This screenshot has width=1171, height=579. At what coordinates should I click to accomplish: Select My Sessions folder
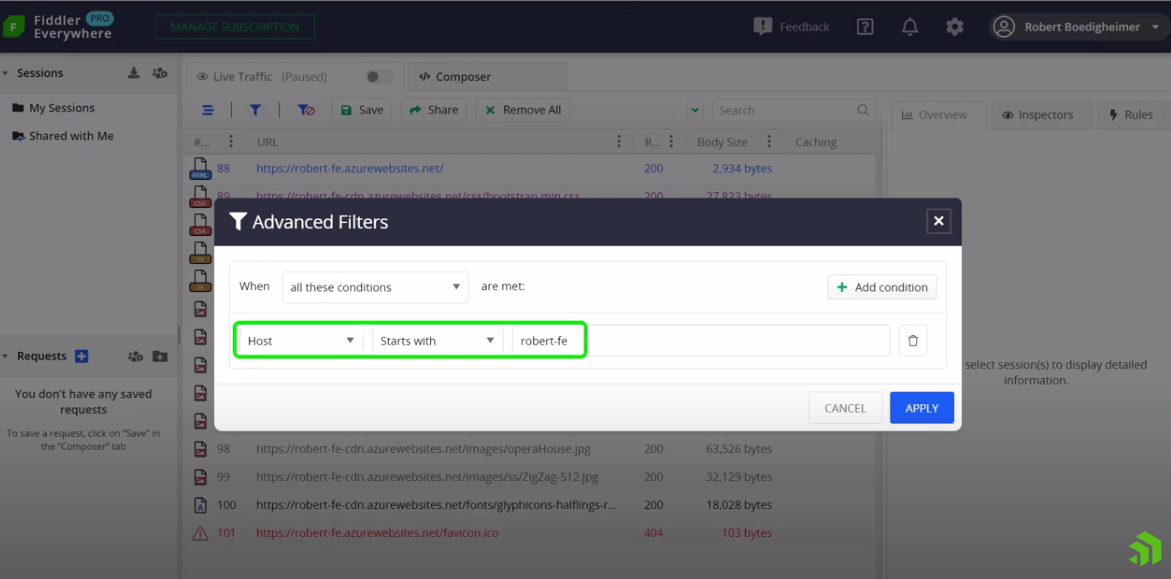pyautogui.click(x=54, y=108)
